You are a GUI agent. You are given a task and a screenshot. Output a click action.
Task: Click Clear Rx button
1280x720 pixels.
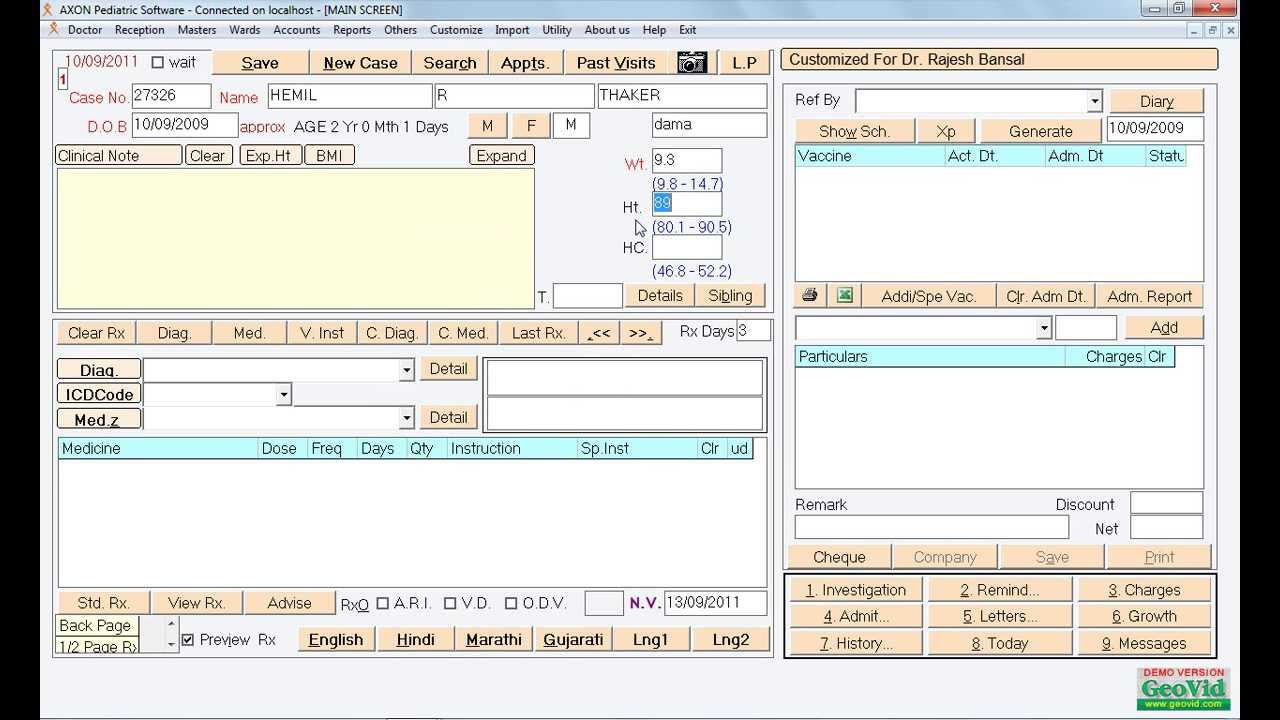pyautogui.click(x=97, y=333)
